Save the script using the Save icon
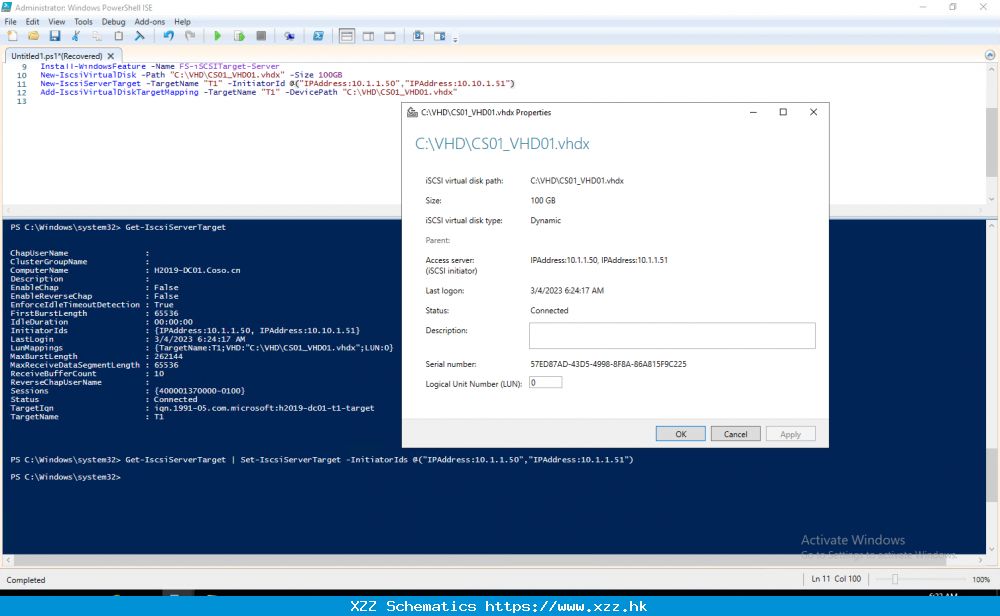 (55, 35)
